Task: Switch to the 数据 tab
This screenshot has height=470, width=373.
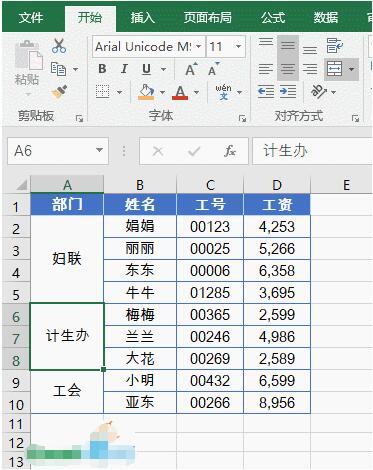Action: [x=326, y=17]
